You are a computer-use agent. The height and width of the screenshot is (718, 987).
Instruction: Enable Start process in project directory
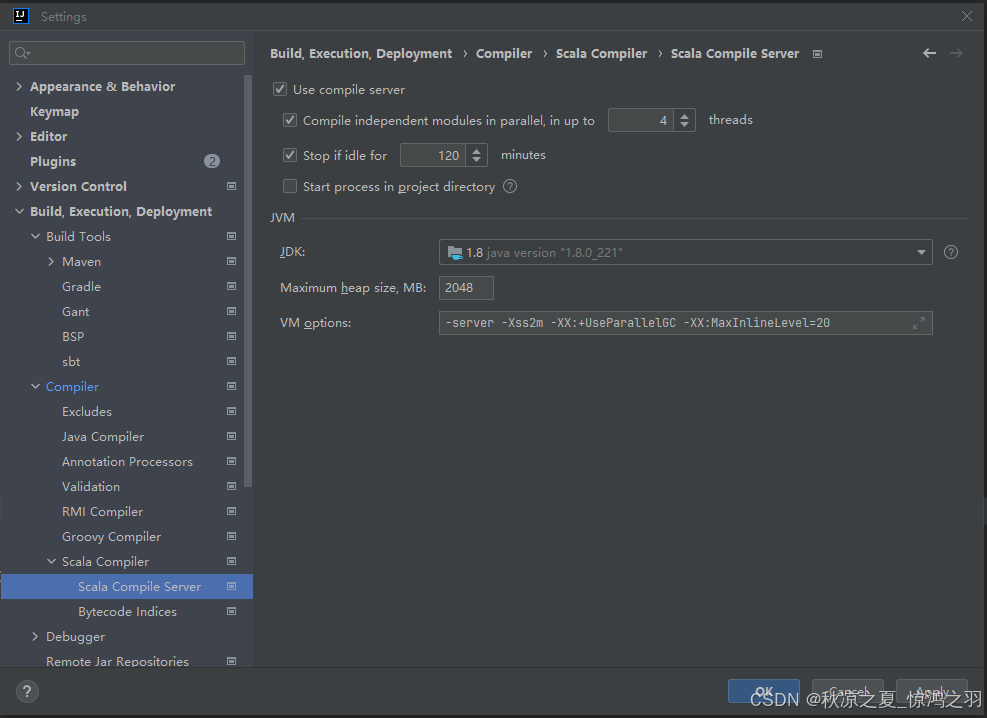(x=290, y=186)
